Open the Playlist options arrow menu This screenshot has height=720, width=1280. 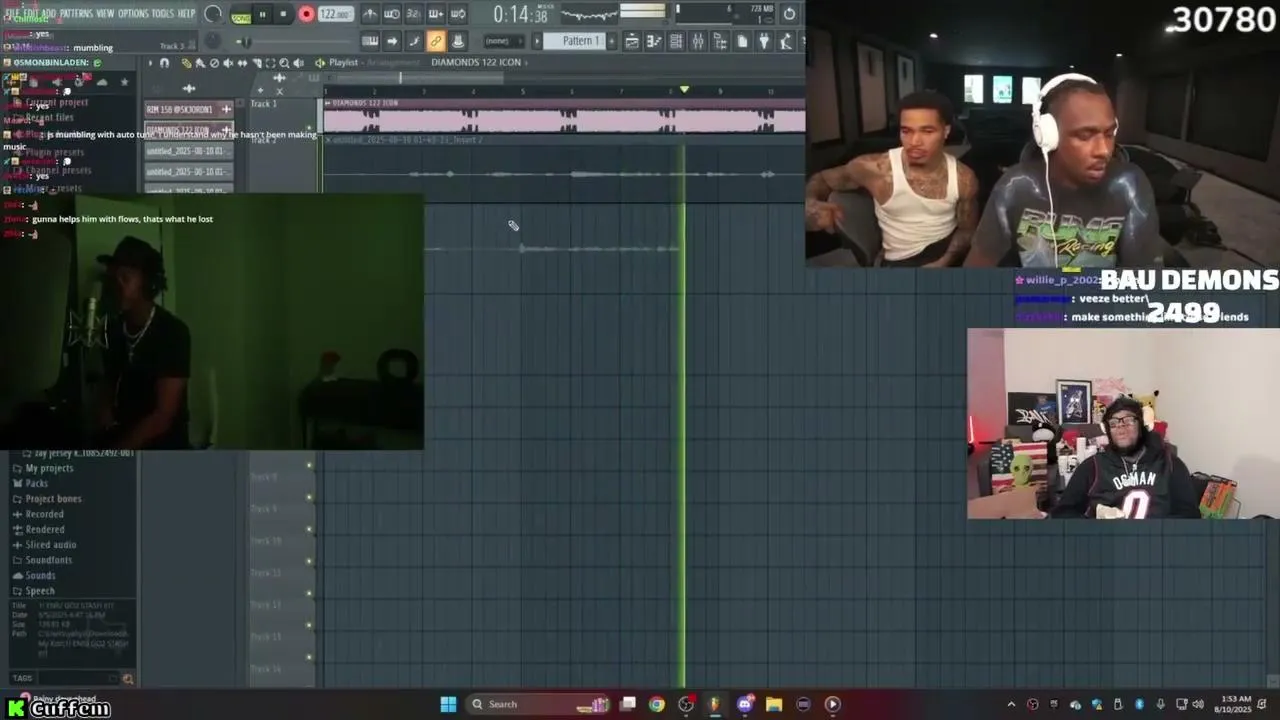(150, 63)
